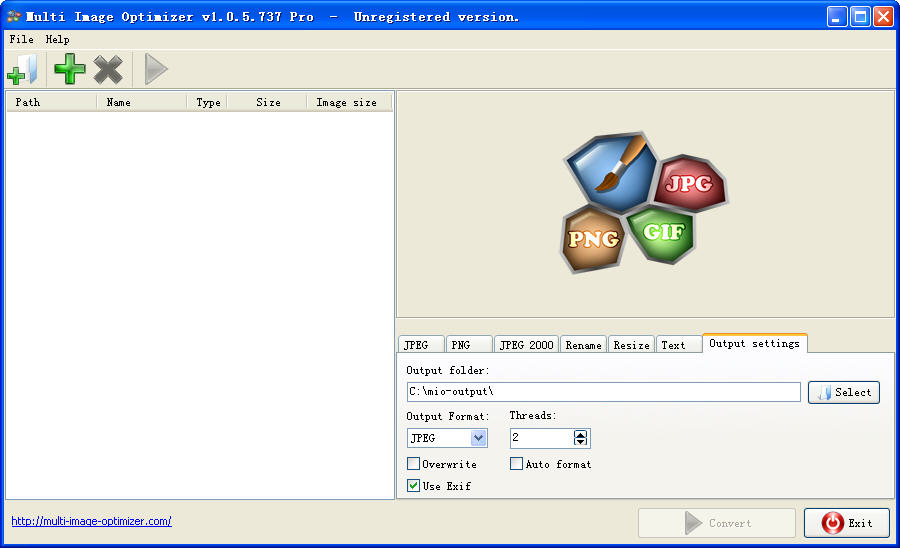Click the toolbar play start icon
900x548 pixels.
coord(155,69)
